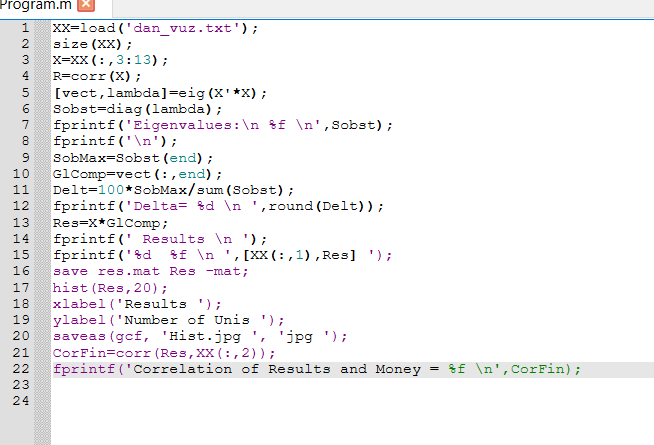Place cursor on the 'dan_vuz.txt' string
This screenshot has height=445, width=654.
pos(182,28)
